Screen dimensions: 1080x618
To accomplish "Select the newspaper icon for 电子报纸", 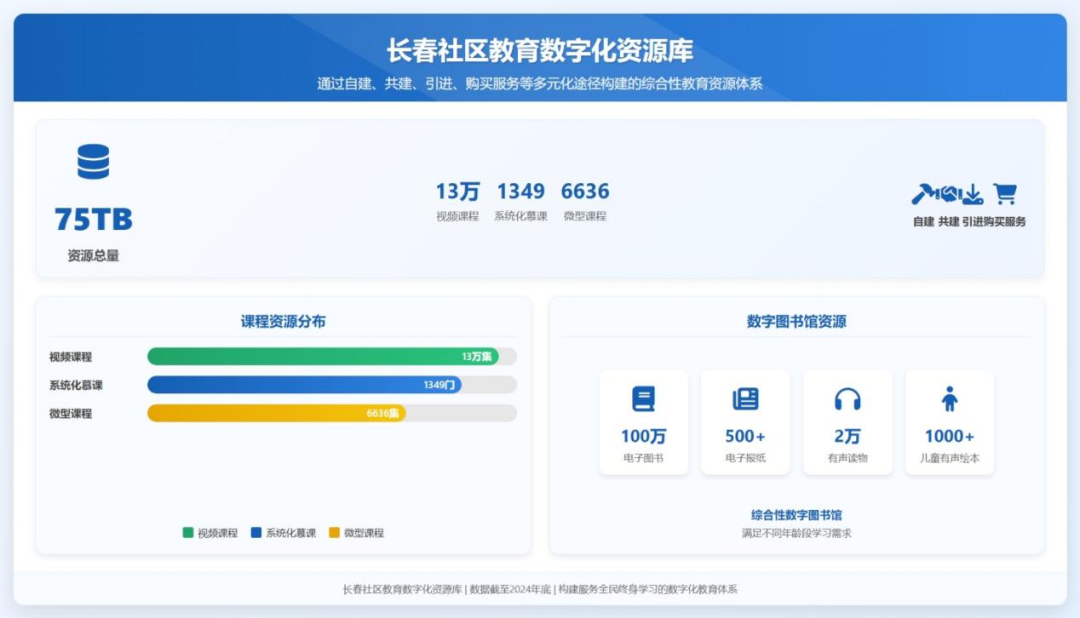I will tap(745, 399).
